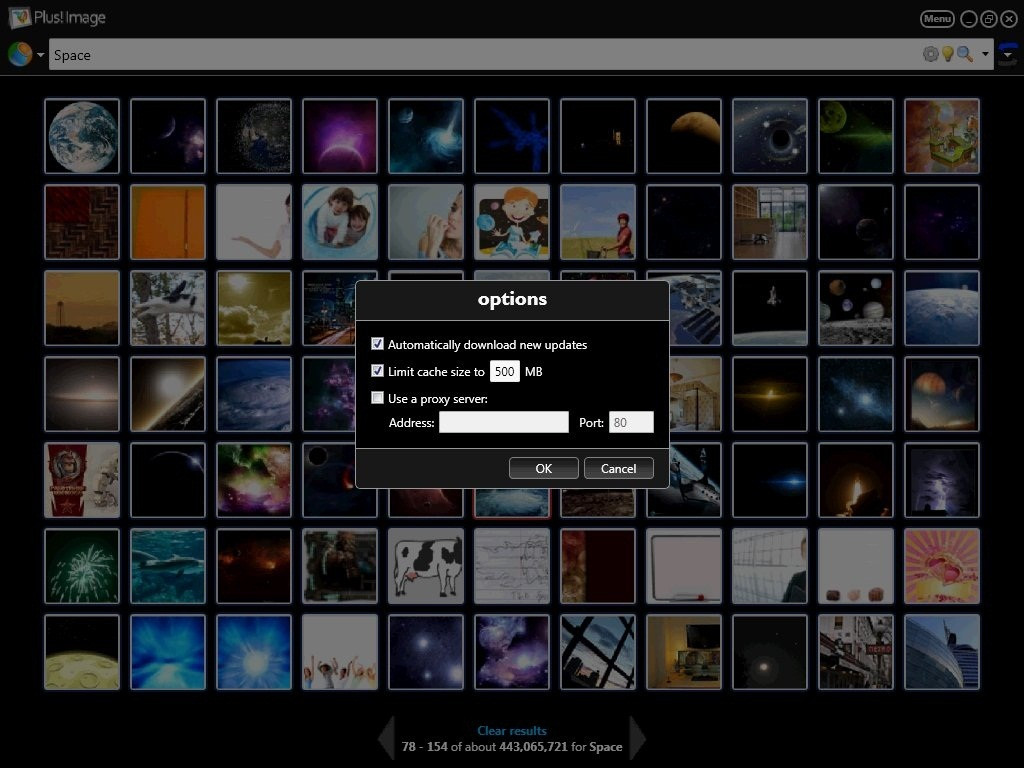Image resolution: width=1024 pixels, height=768 pixels.
Task: Click the Clear results link
Action: (512, 731)
